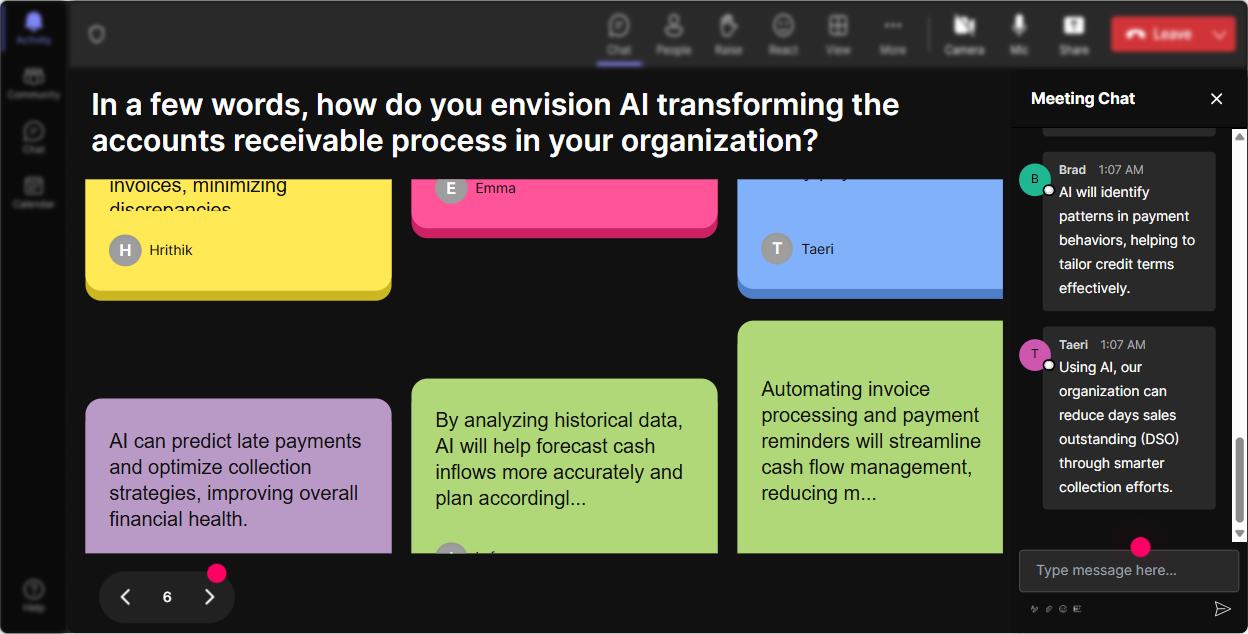The image size is (1248, 634).
Task: Close the Meeting Chat panel
Action: [1217, 98]
